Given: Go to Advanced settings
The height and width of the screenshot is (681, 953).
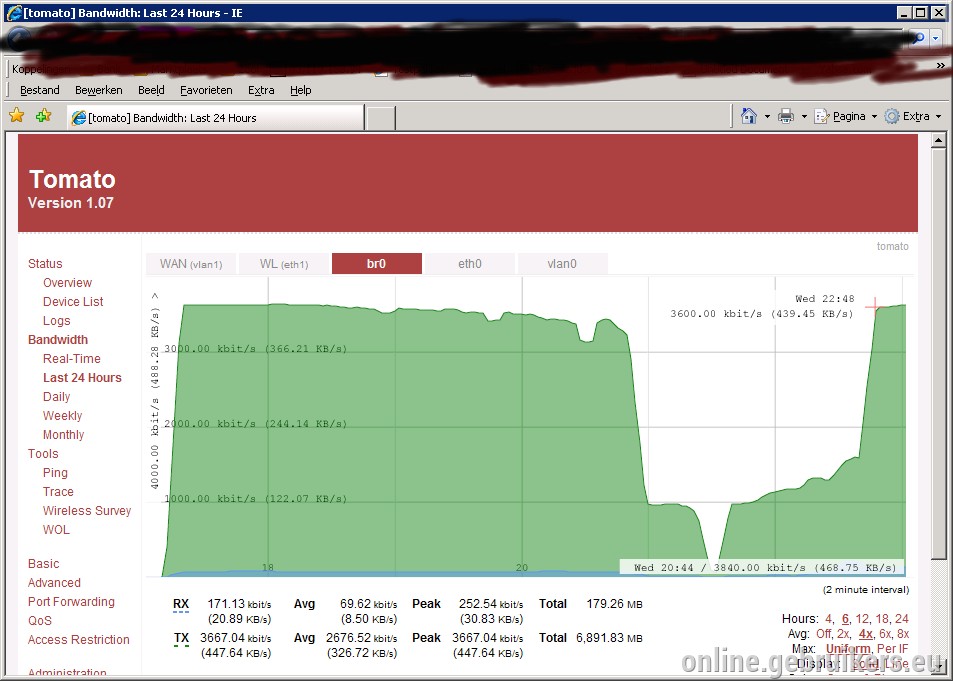Looking at the screenshot, I should click(54, 582).
